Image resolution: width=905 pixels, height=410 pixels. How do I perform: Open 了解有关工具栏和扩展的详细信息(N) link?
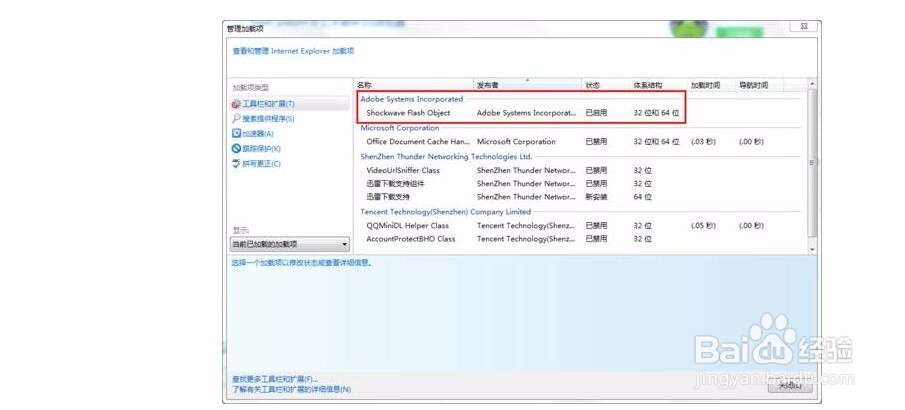click(x=291, y=390)
